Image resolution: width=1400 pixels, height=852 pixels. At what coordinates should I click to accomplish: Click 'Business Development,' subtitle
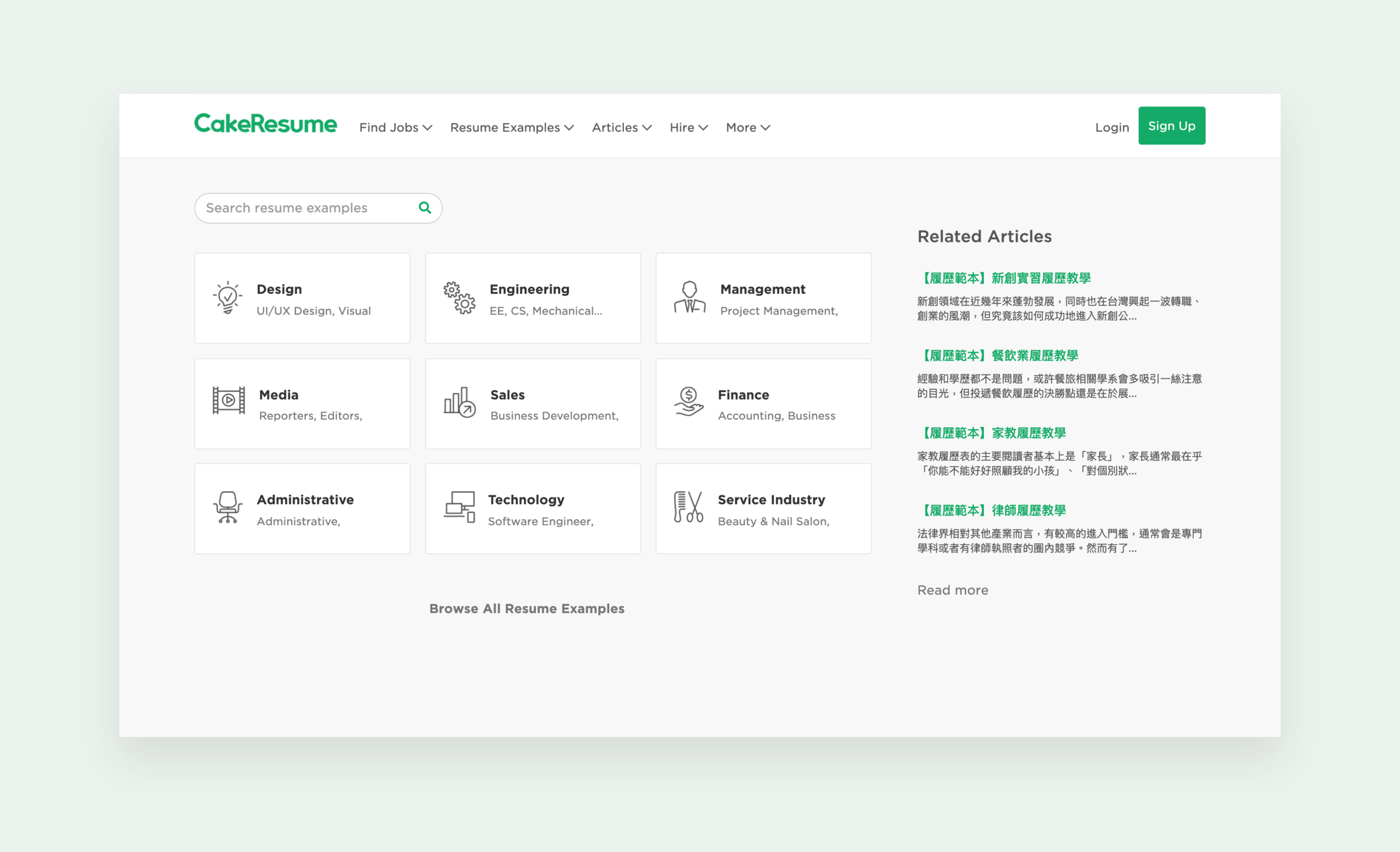tap(554, 416)
